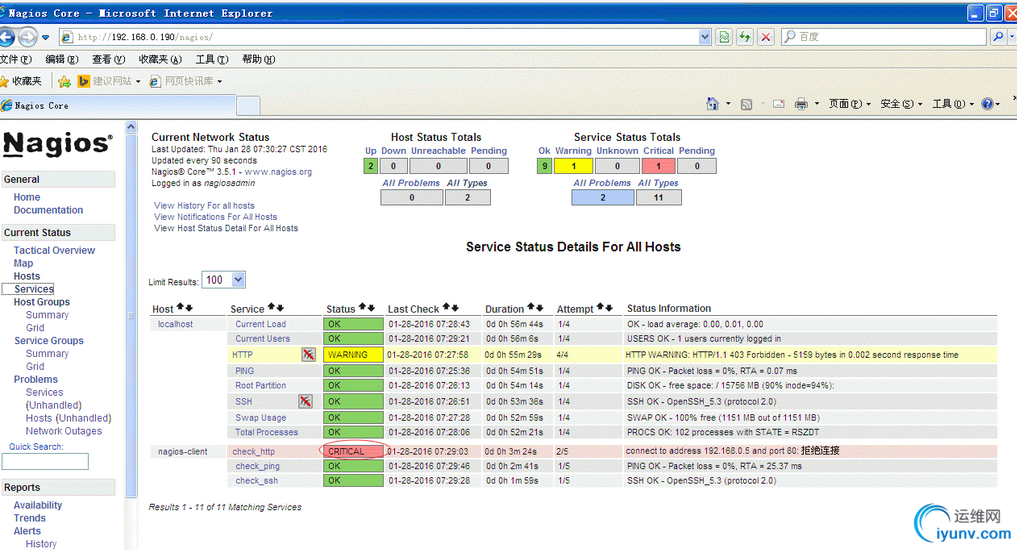1017x550 pixels.
Task: Click the Service Groups sidebar link
Action: [x=49, y=341]
